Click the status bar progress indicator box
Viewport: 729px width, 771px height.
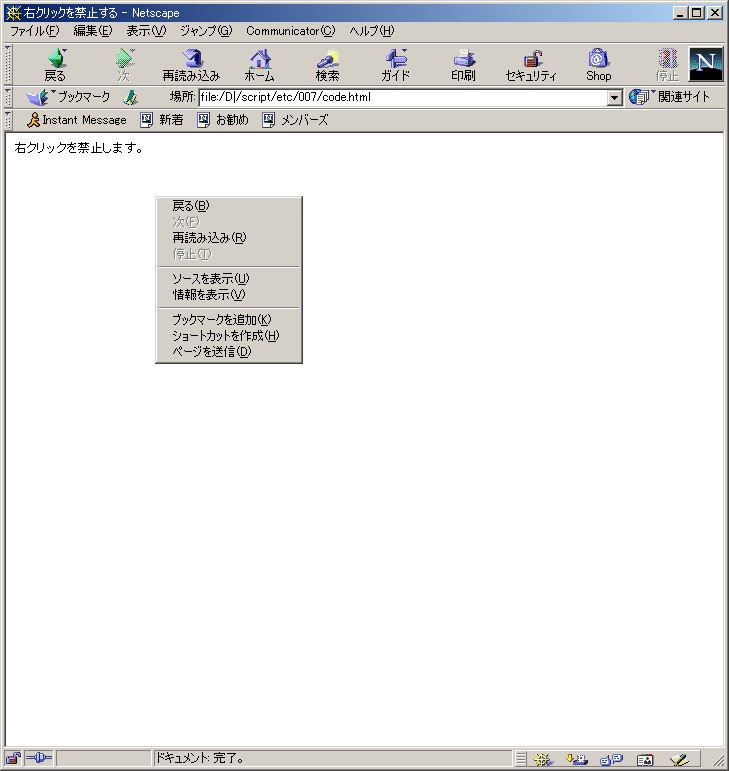pyautogui.click(x=103, y=759)
